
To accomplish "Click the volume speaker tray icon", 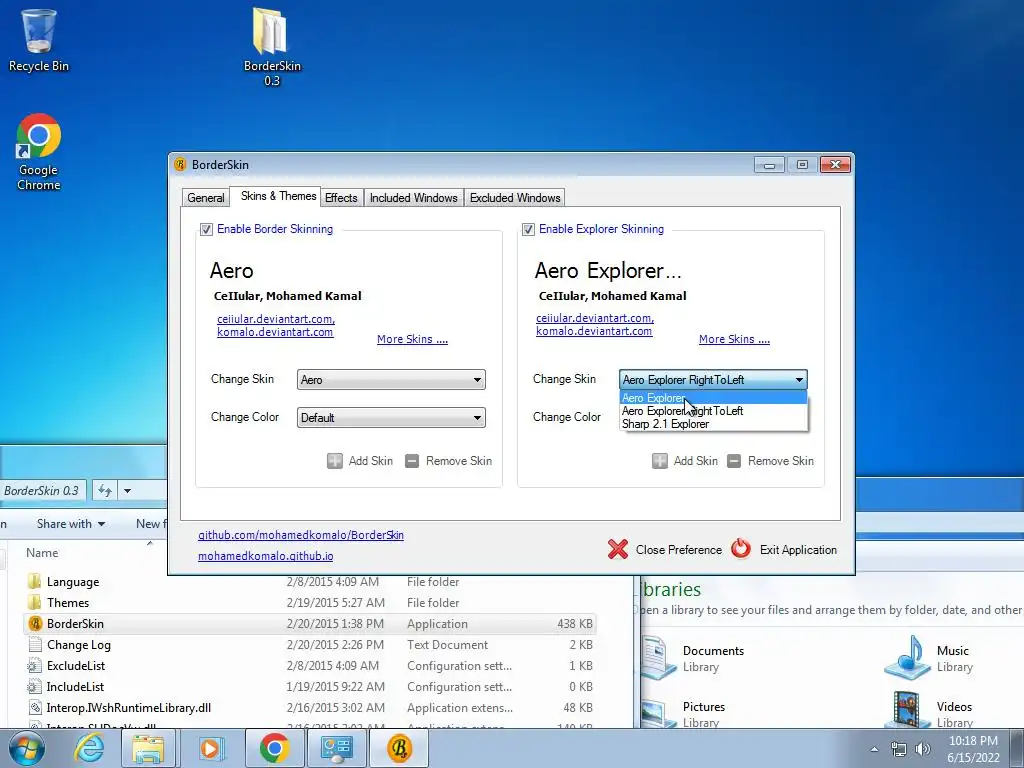I will pyautogui.click(x=923, y=749).
